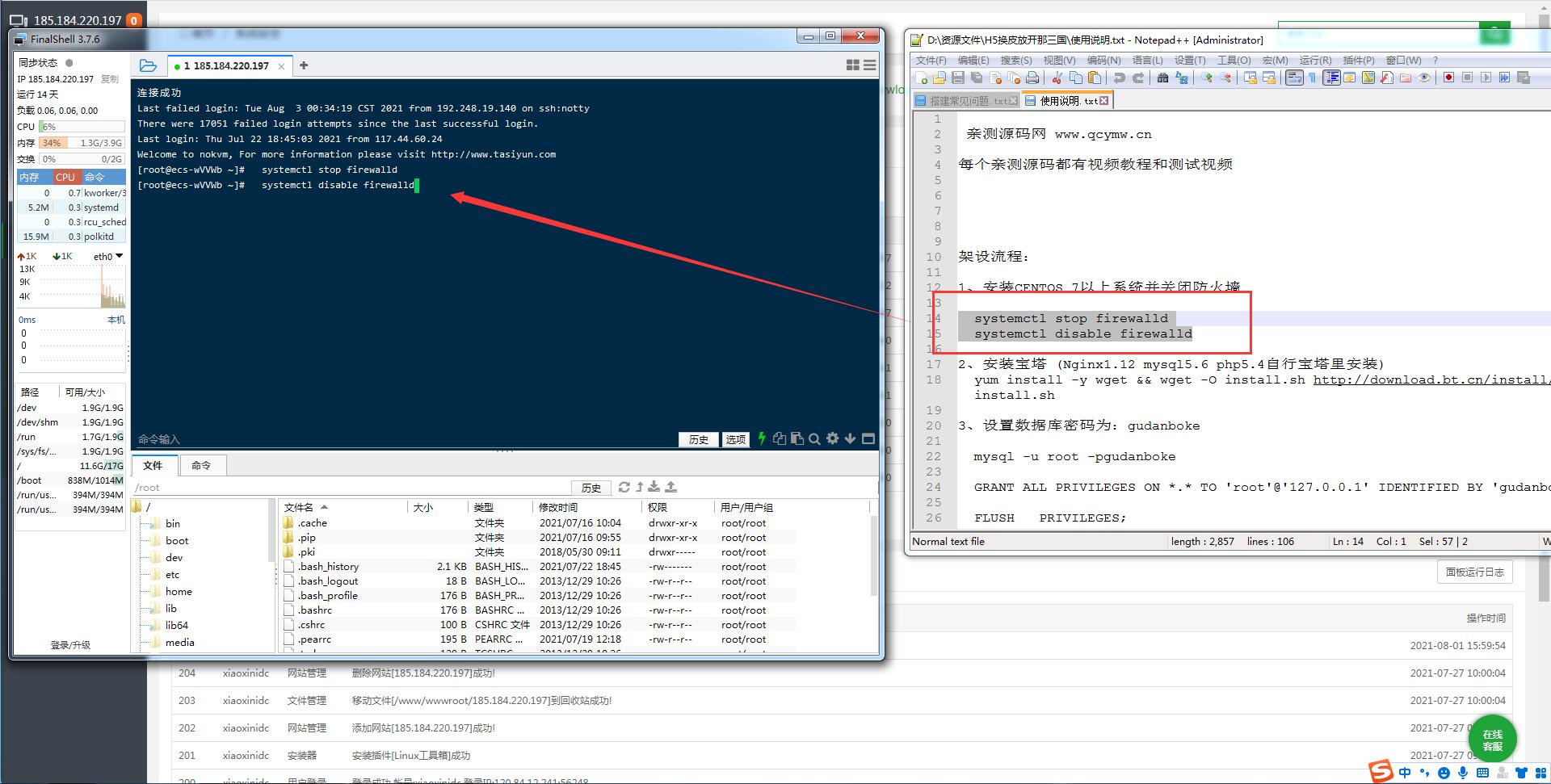Toggle word wrap in Notepad++ toolbar
Screen dimensions: 1551x784
point(1294,78)
